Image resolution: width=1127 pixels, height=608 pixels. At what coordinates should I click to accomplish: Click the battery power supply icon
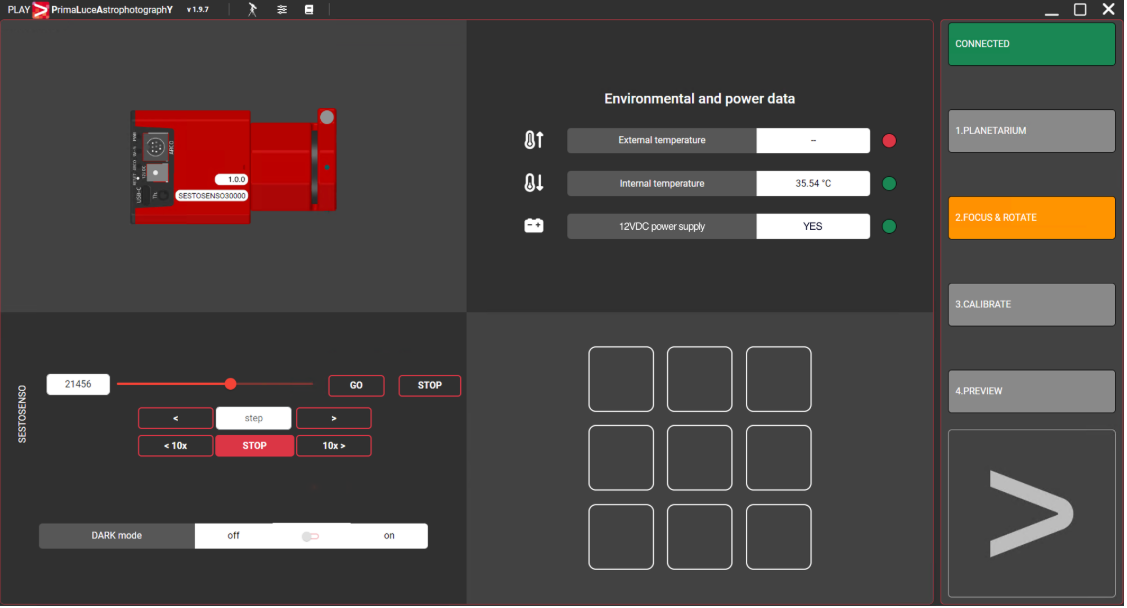click(x=533, y=226)
